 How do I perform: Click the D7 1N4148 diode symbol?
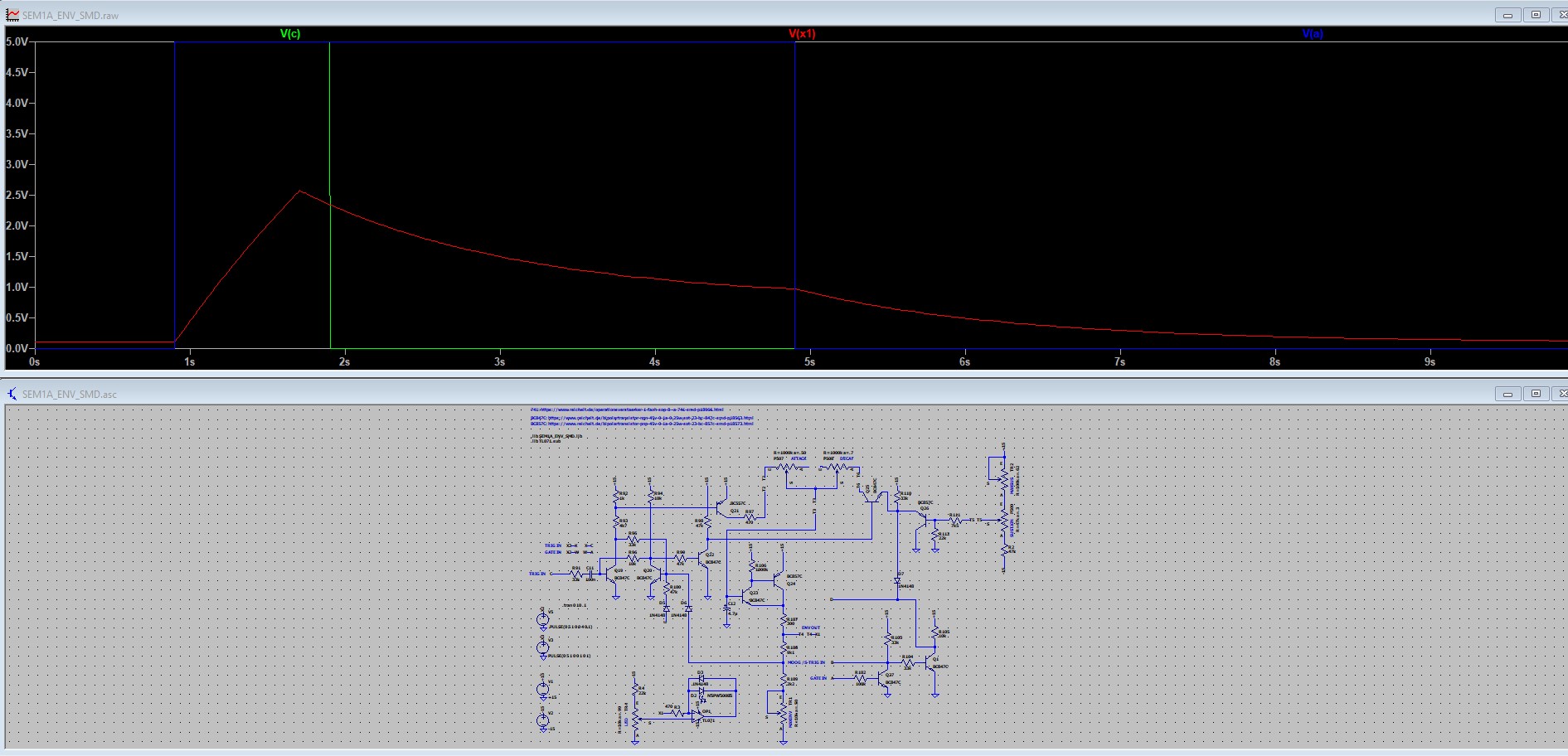[x=897, y=580]
